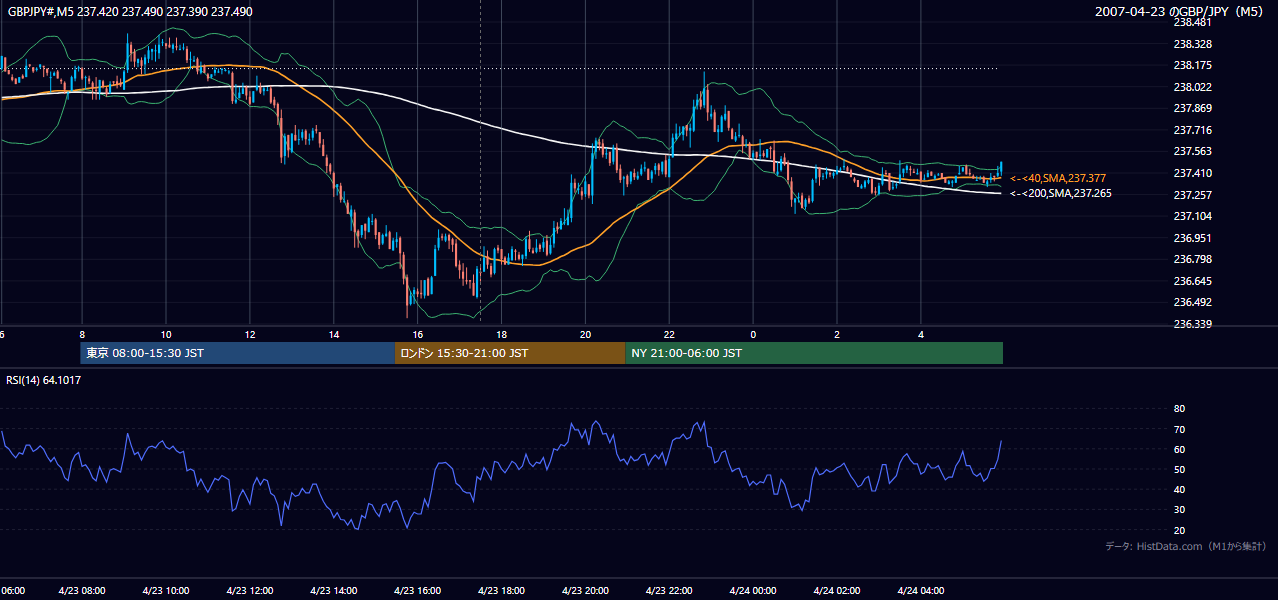
Task: Click hour label 18 under price chart
Action: (x=502, y=334)
